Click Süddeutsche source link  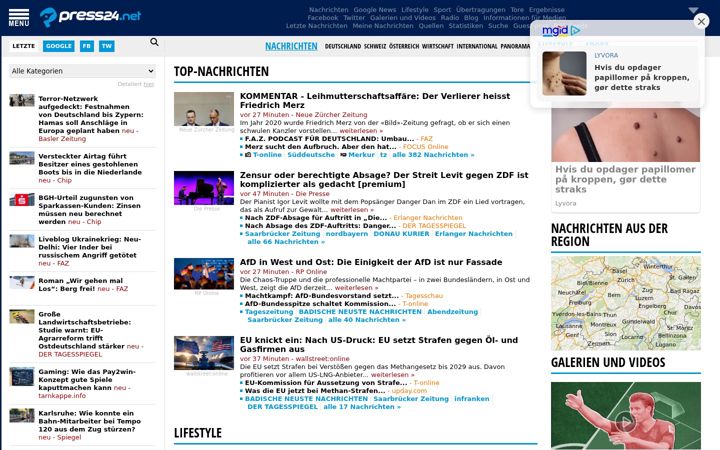click(311, 155)
